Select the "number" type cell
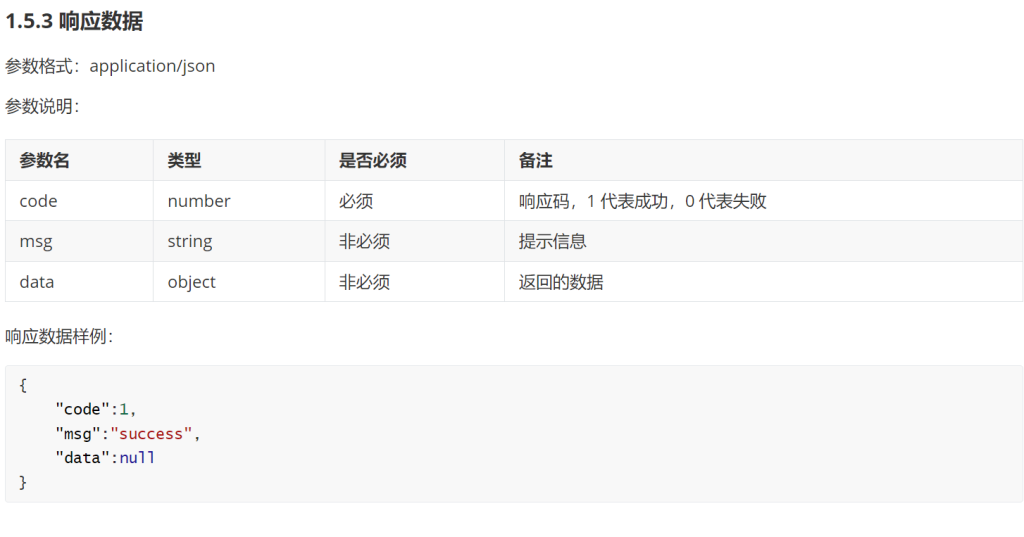The image size is (1024, 537). (199, 201)
